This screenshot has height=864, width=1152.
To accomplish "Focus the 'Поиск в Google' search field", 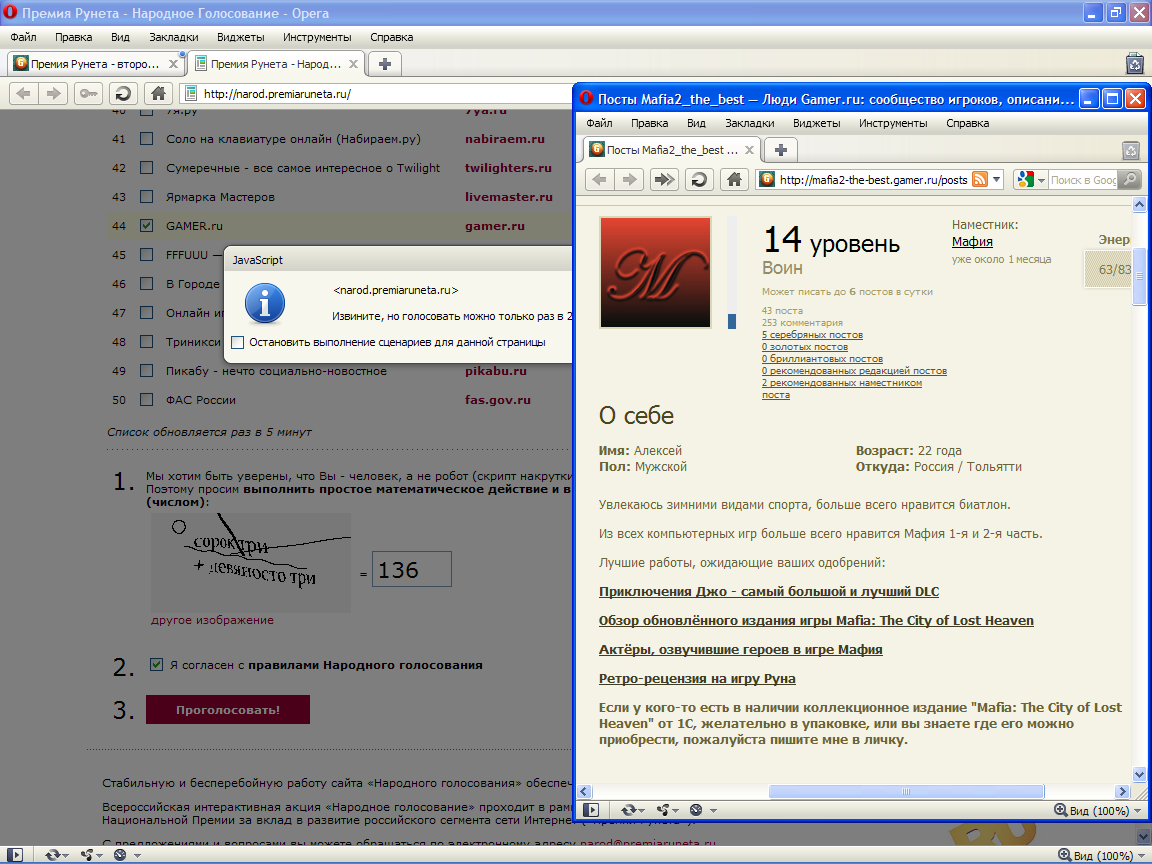I will 1083,179.
